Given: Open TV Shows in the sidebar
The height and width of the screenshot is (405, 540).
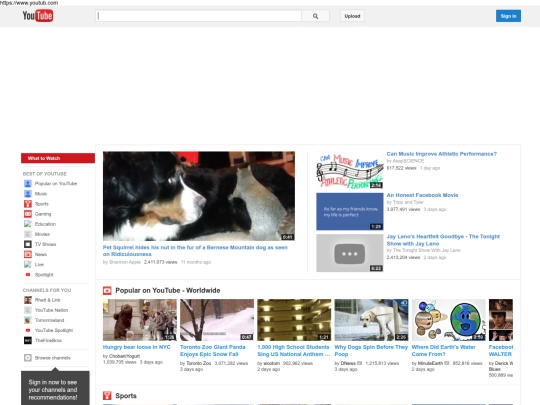Looking at the screenshot, I should point(45,244).
